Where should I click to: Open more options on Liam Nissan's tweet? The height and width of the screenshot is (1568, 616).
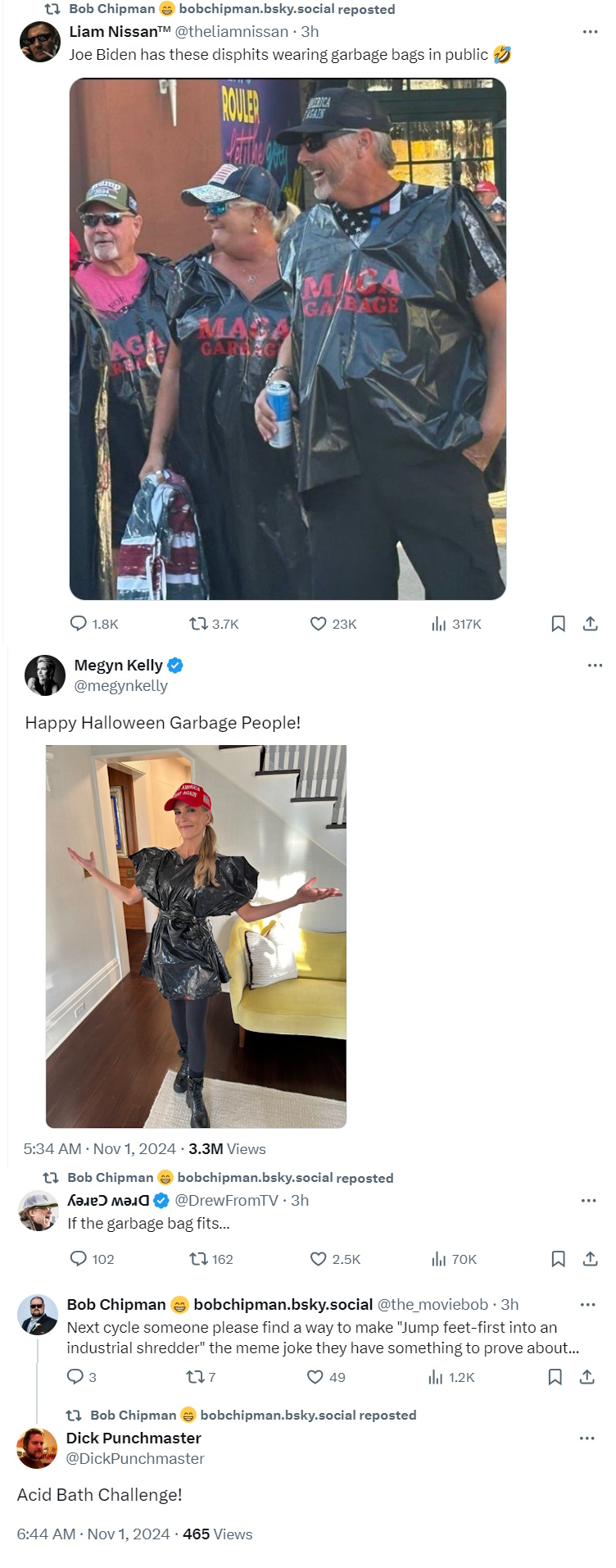[591, 31]
